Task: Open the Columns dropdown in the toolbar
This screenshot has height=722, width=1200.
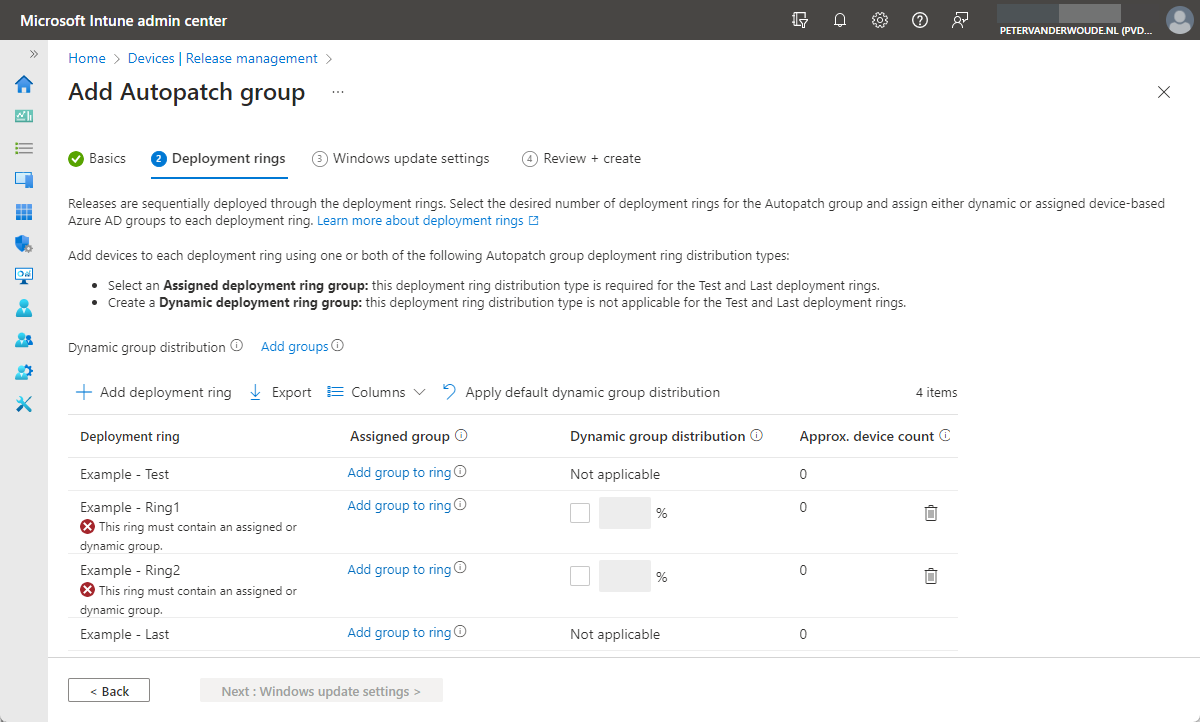Action: 376,391
